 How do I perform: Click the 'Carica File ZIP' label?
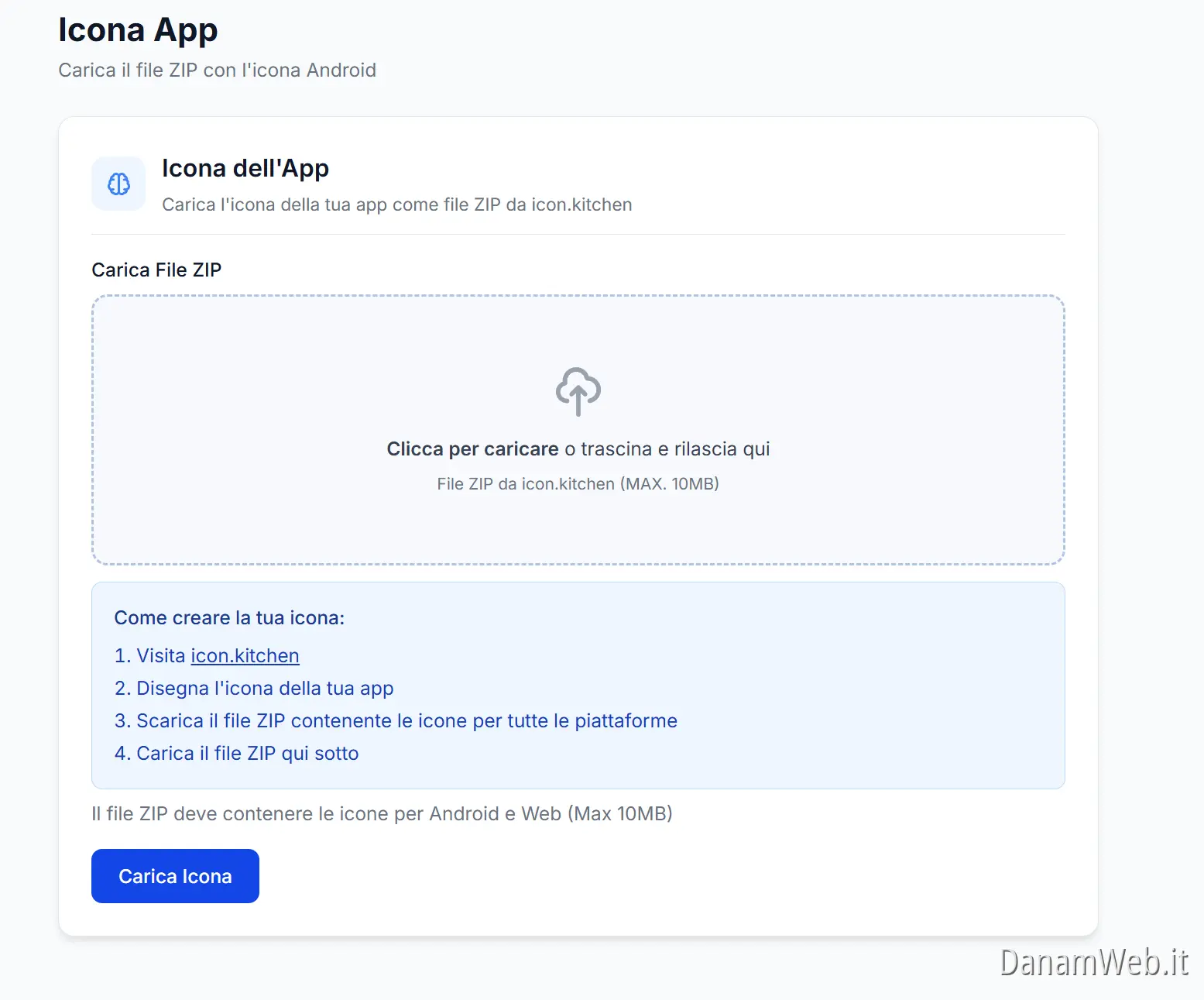click(x=156, y=270)
